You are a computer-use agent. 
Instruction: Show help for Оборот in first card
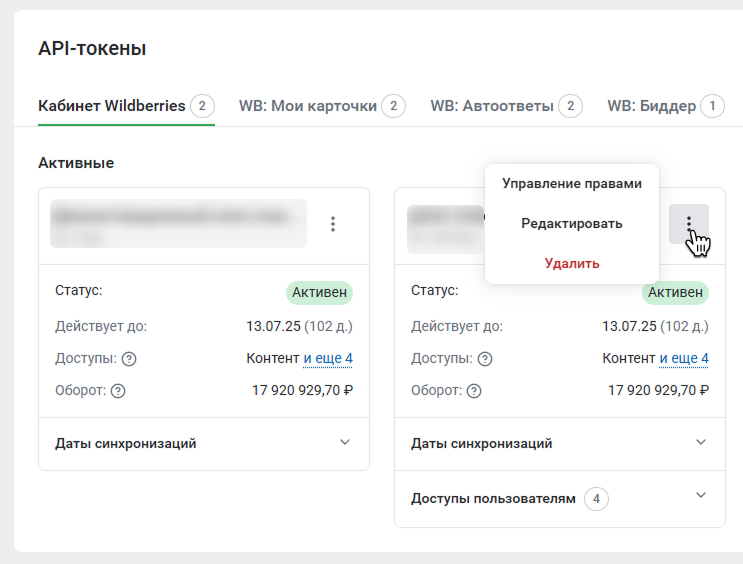pyautogui.click(x=118, y=391)
